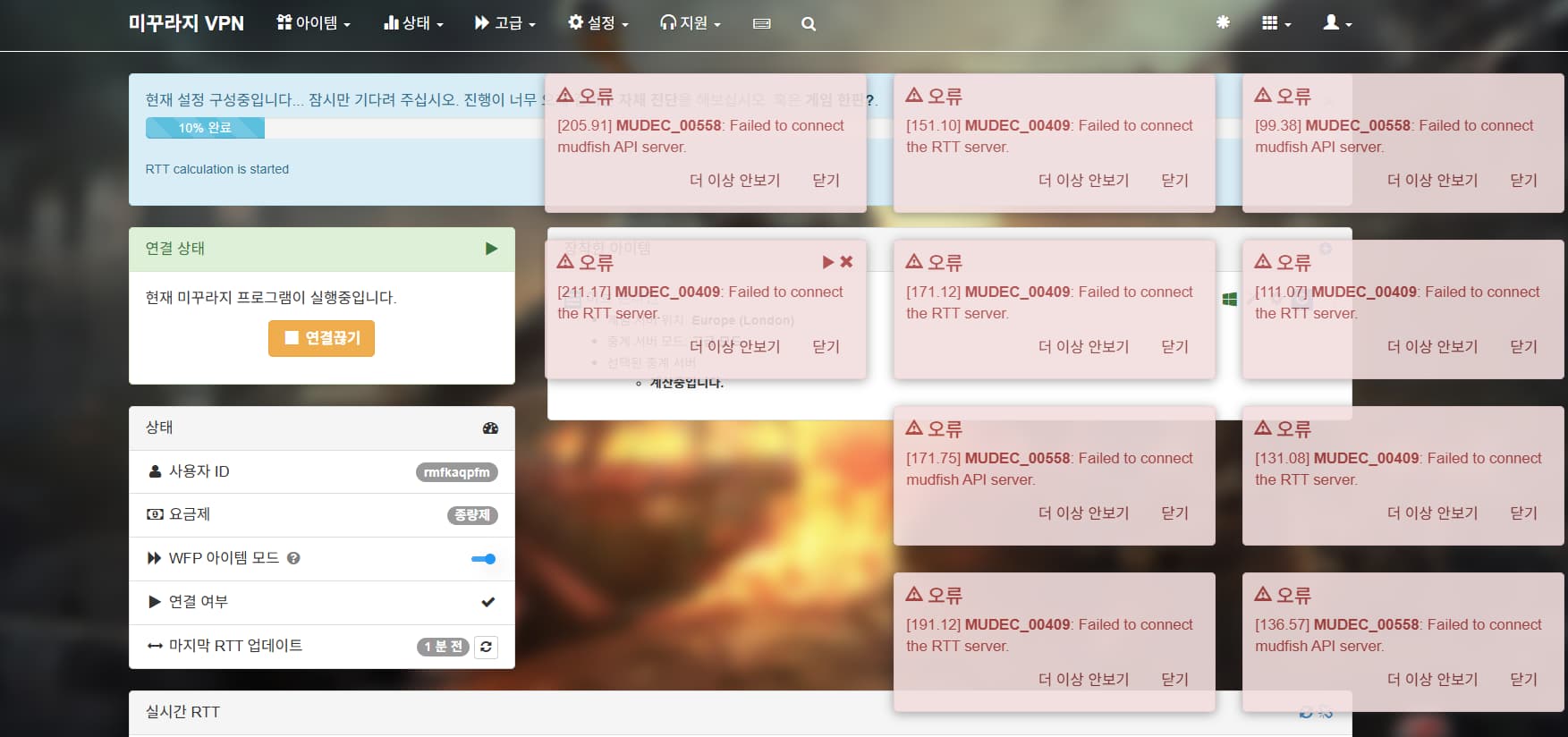Click the 종량제 plan badge

[472, 515]
